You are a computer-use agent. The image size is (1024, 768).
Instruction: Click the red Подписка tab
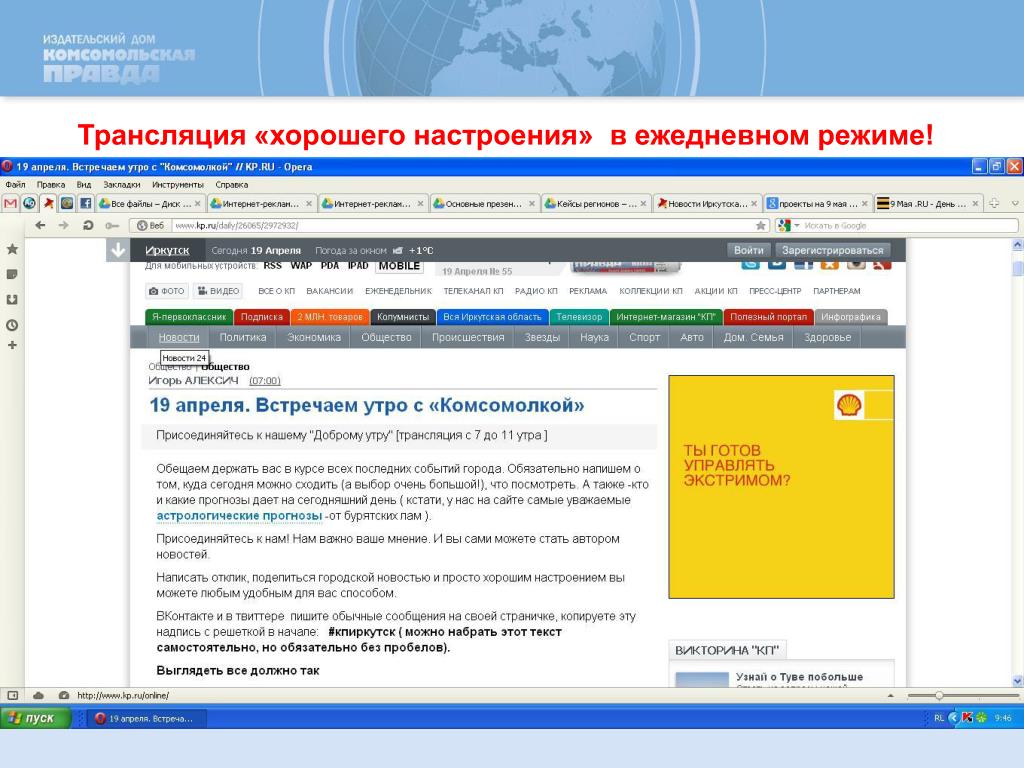(262, 317)
